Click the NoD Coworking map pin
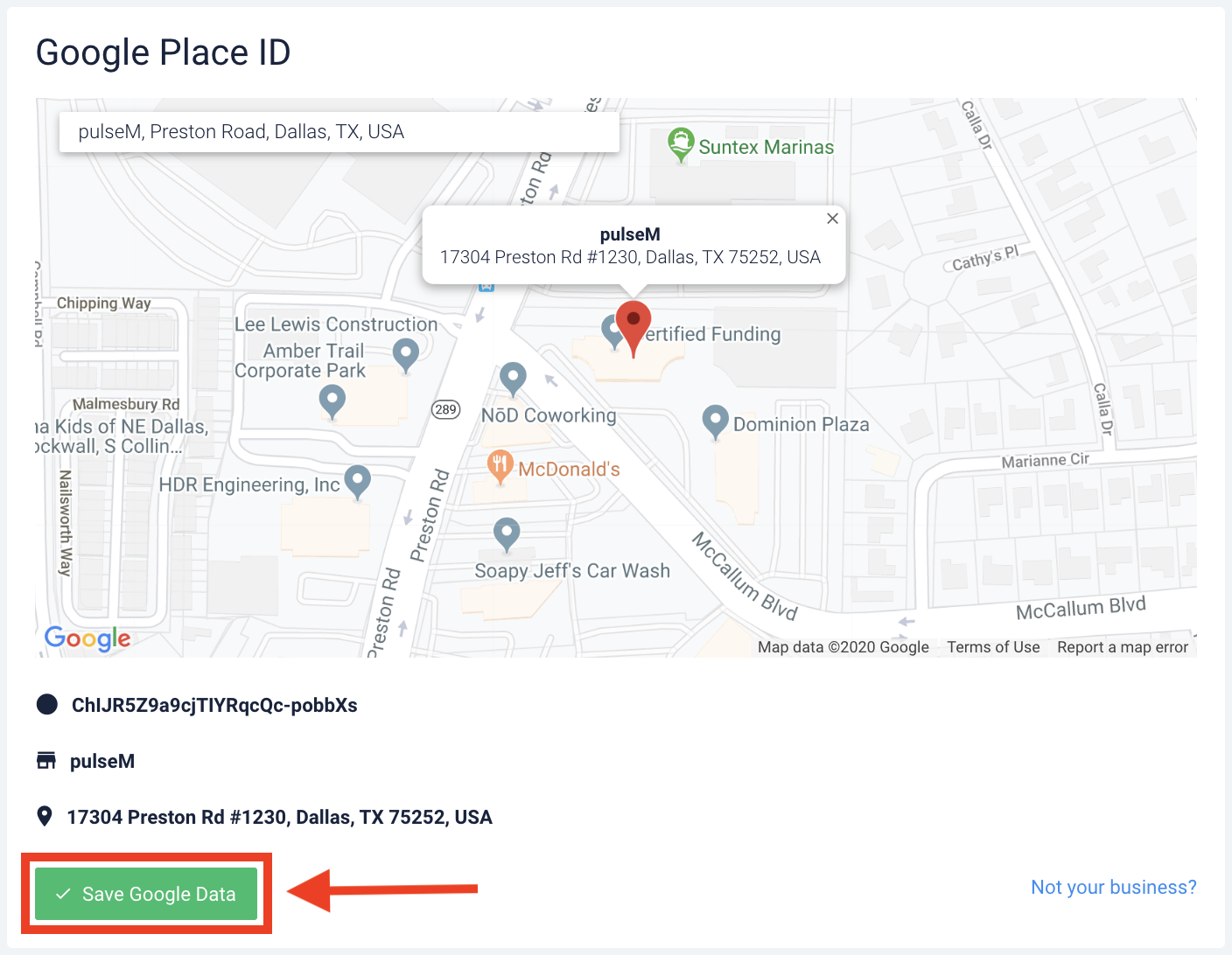1232x955 pixels. (513, 378)
